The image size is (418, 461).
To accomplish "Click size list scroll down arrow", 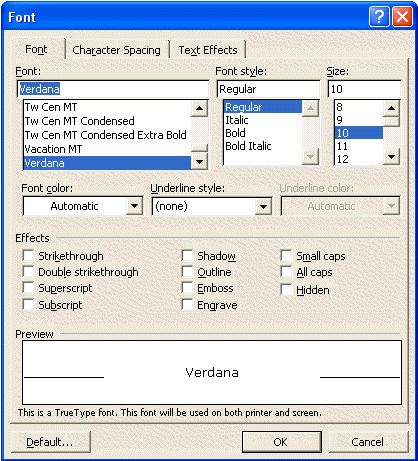I will [x=391, y=157].
